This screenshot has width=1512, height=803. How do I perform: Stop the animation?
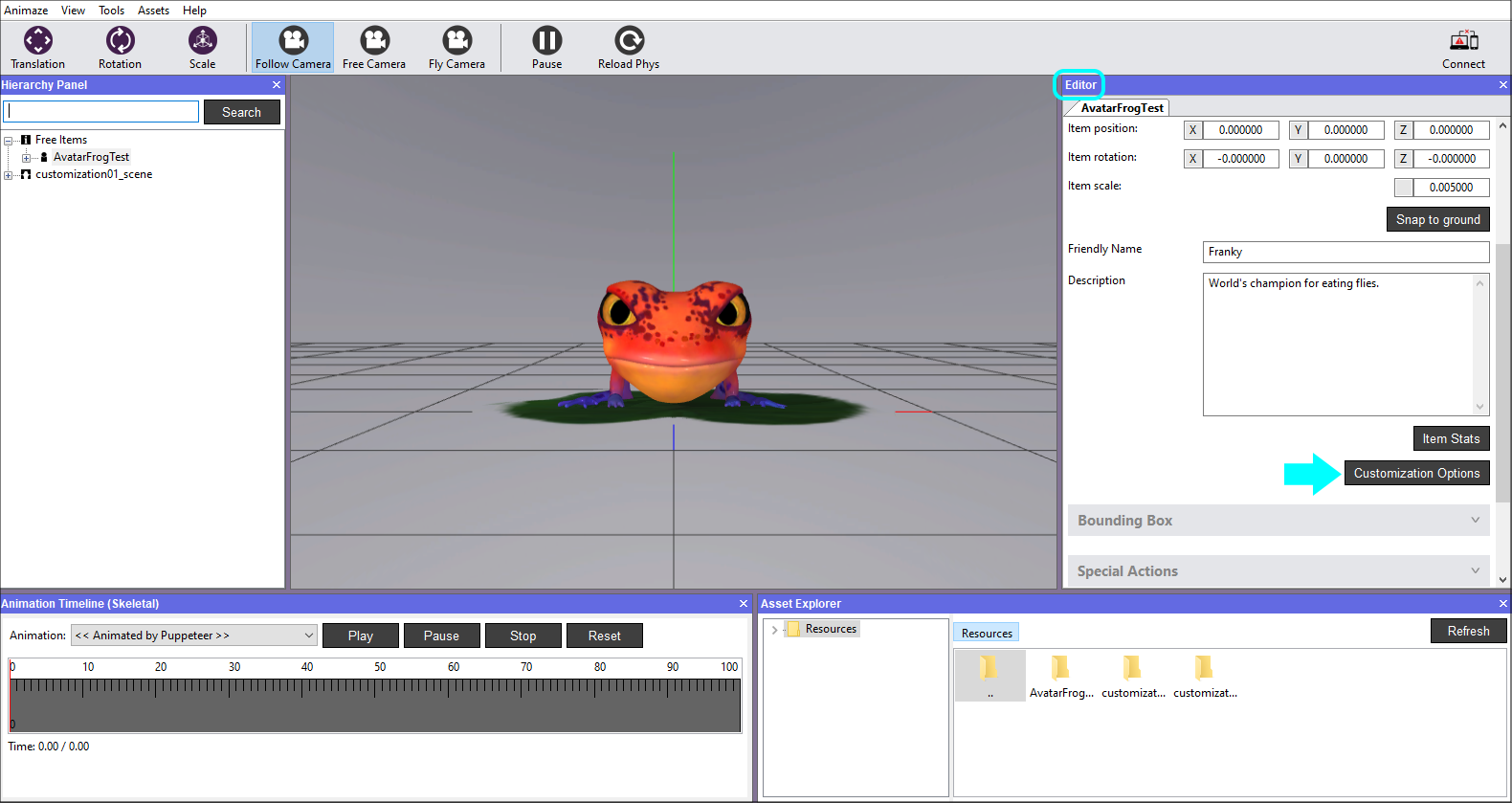tap(523, 636)
